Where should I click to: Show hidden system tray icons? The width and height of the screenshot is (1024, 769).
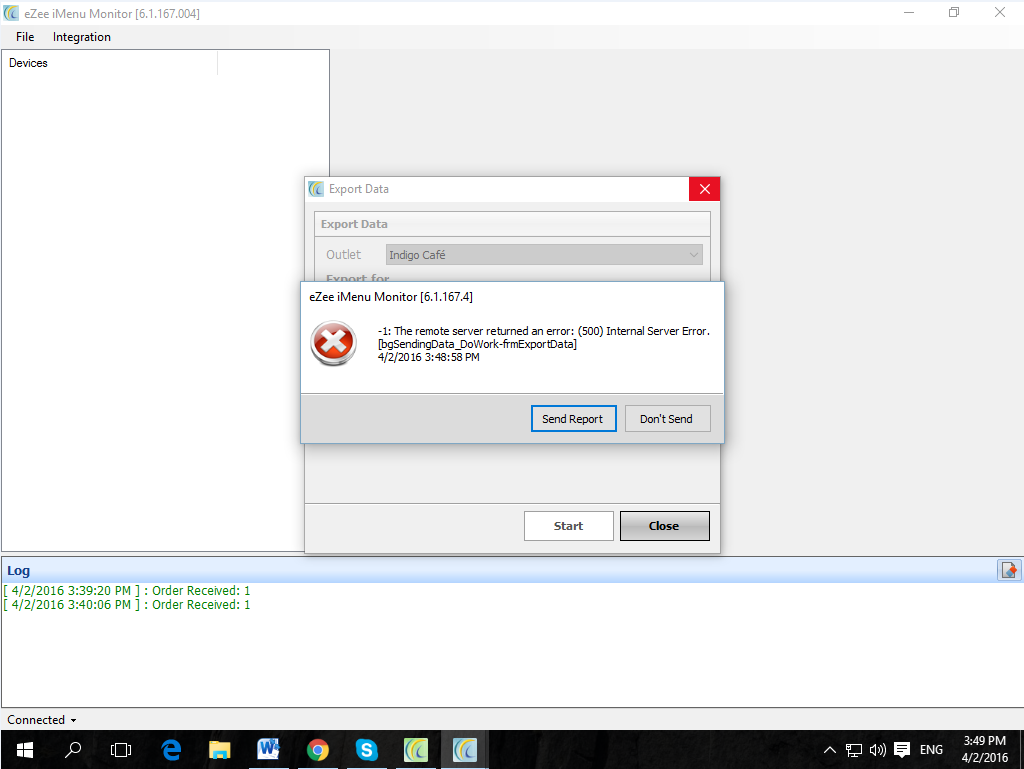click(829, 750)
